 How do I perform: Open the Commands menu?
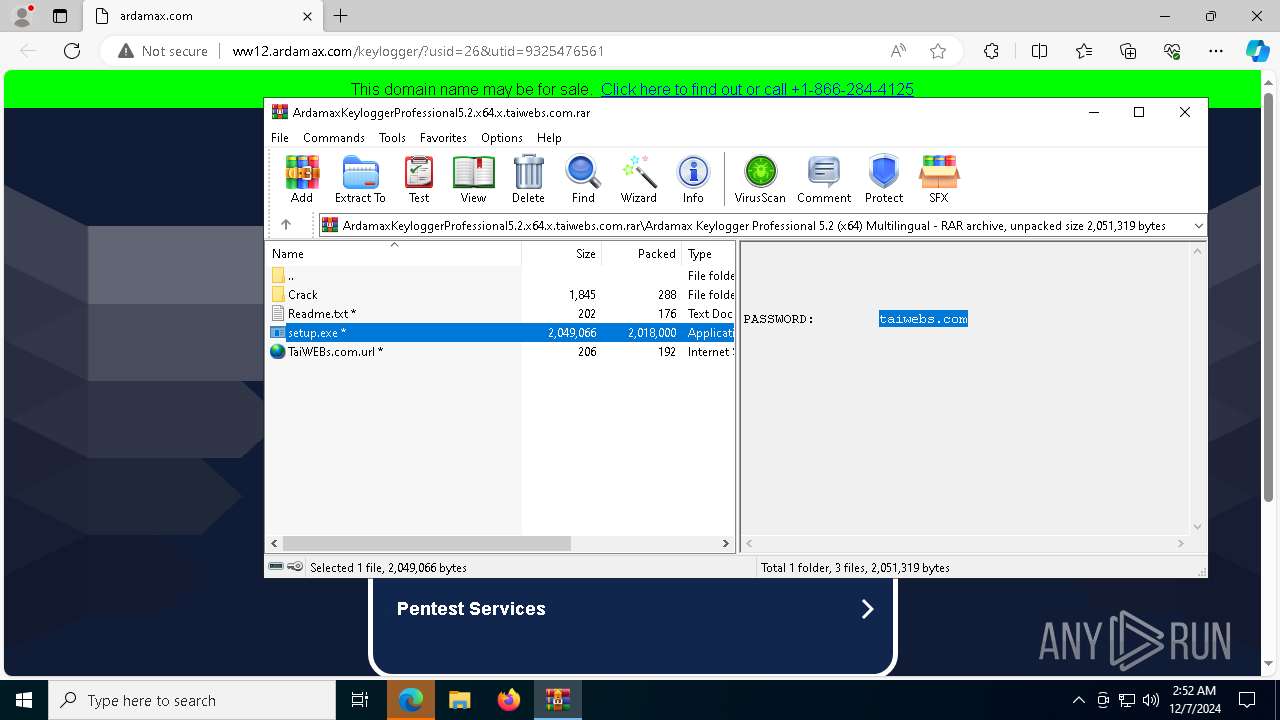[x=334, y=138]
